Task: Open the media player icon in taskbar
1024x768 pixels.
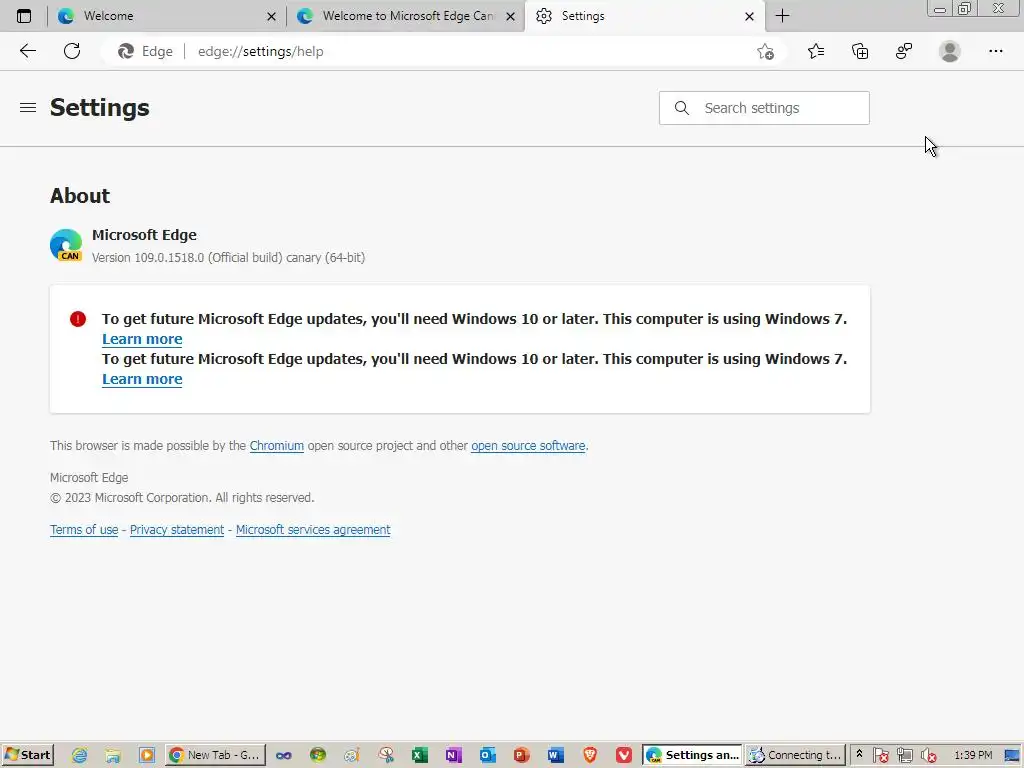Action: point(147,756)
